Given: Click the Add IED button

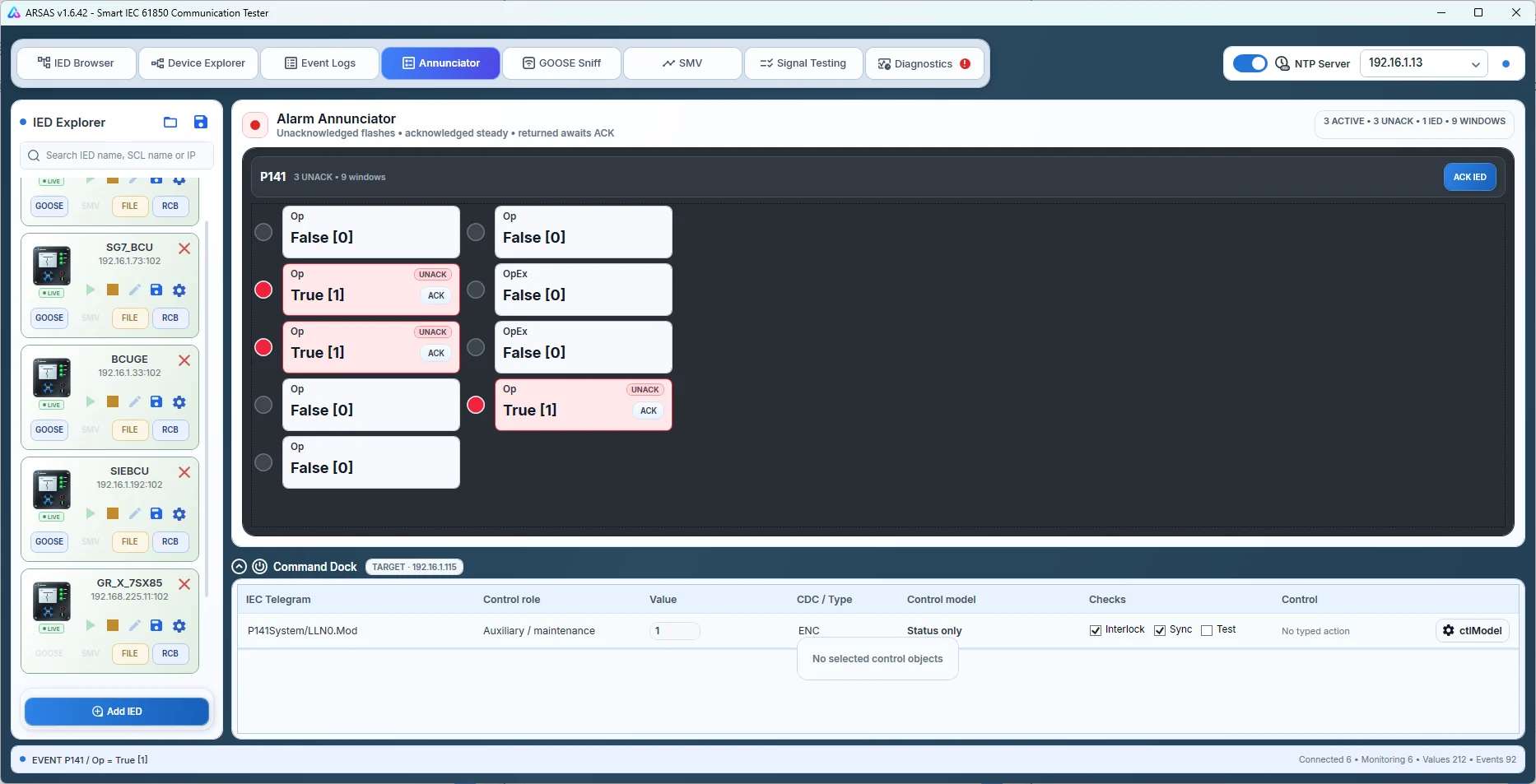Looking at the screenshot, I should (x=117, y=712).
